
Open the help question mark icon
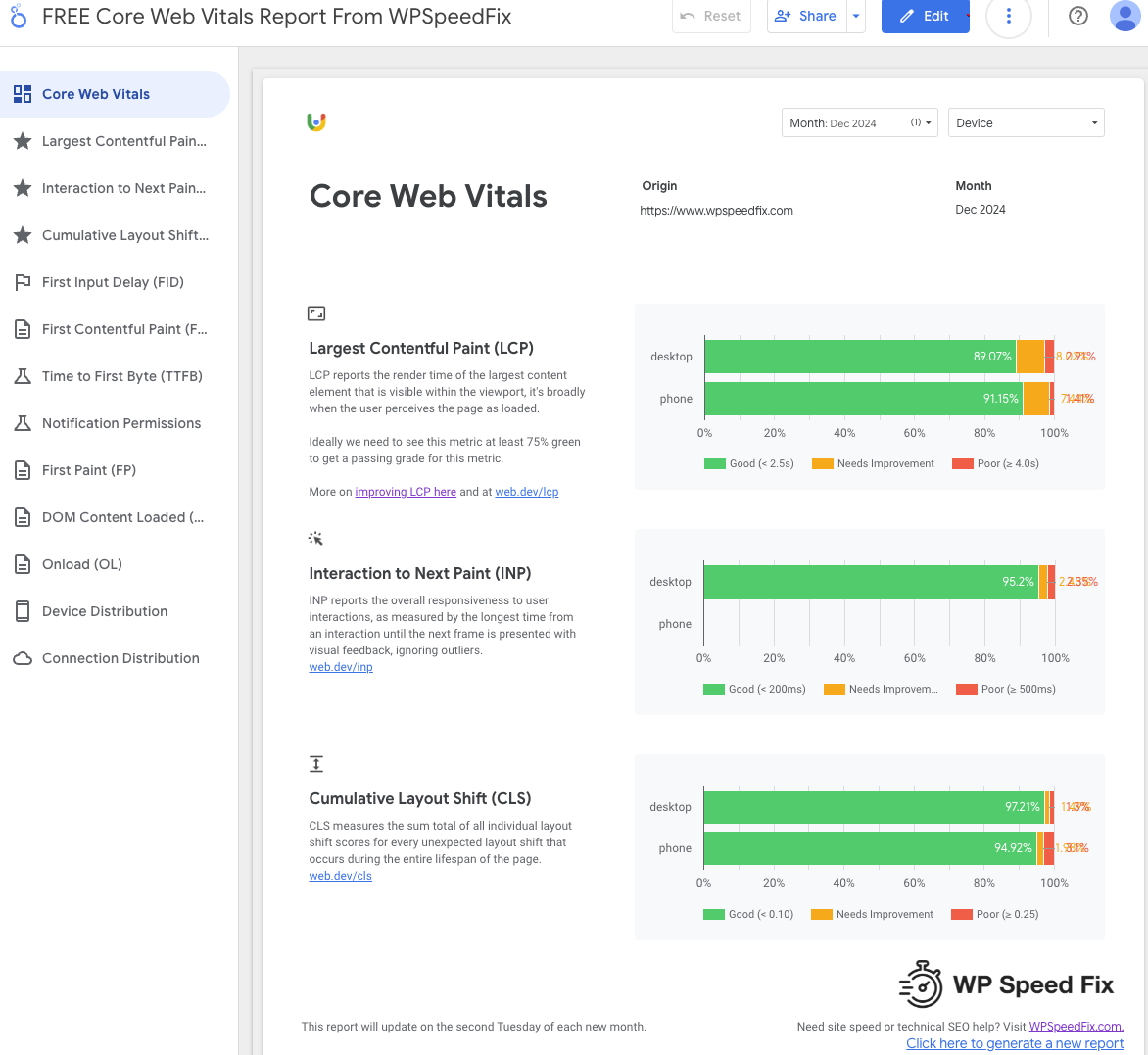[1077, 16]
